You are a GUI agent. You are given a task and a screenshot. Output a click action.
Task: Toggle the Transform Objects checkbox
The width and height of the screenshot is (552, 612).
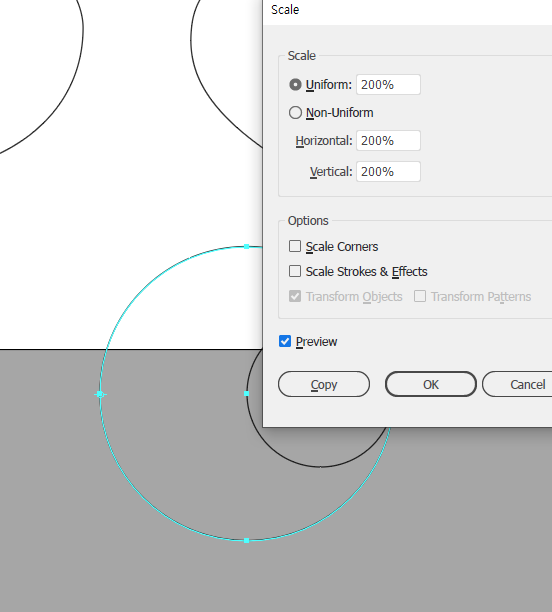pyautogui.click(x=295, y=296)
